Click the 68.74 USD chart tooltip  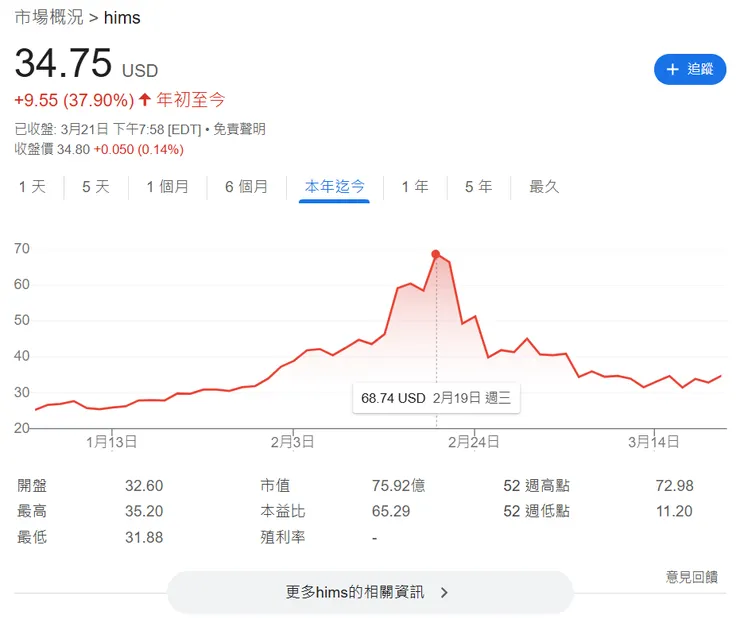(x=436, y=398)
